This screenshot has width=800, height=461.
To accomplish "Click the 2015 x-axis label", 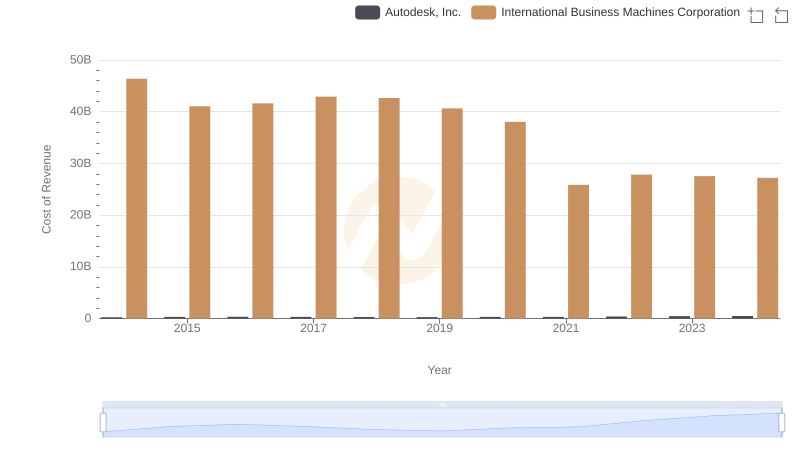I will click(187, 328).
